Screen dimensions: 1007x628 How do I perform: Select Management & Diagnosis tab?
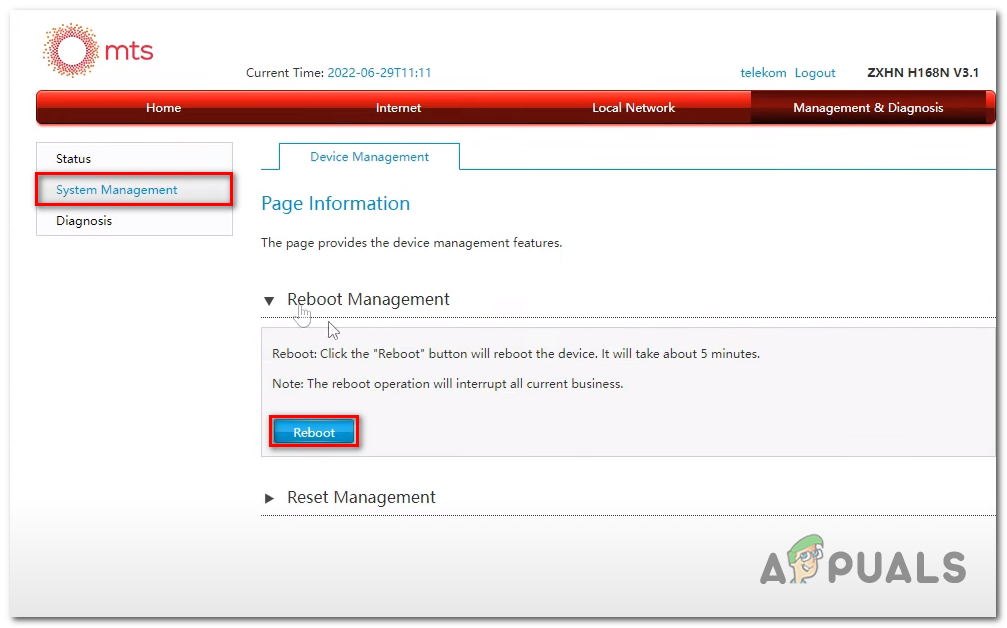[868, 108]
